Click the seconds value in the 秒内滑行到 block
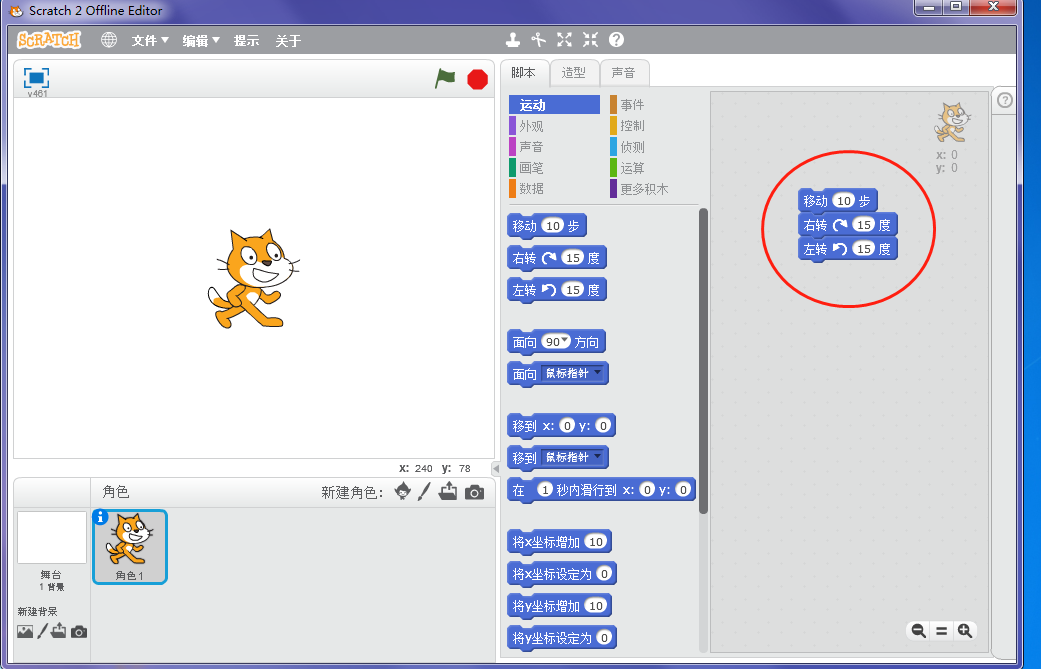 [544, 490]
